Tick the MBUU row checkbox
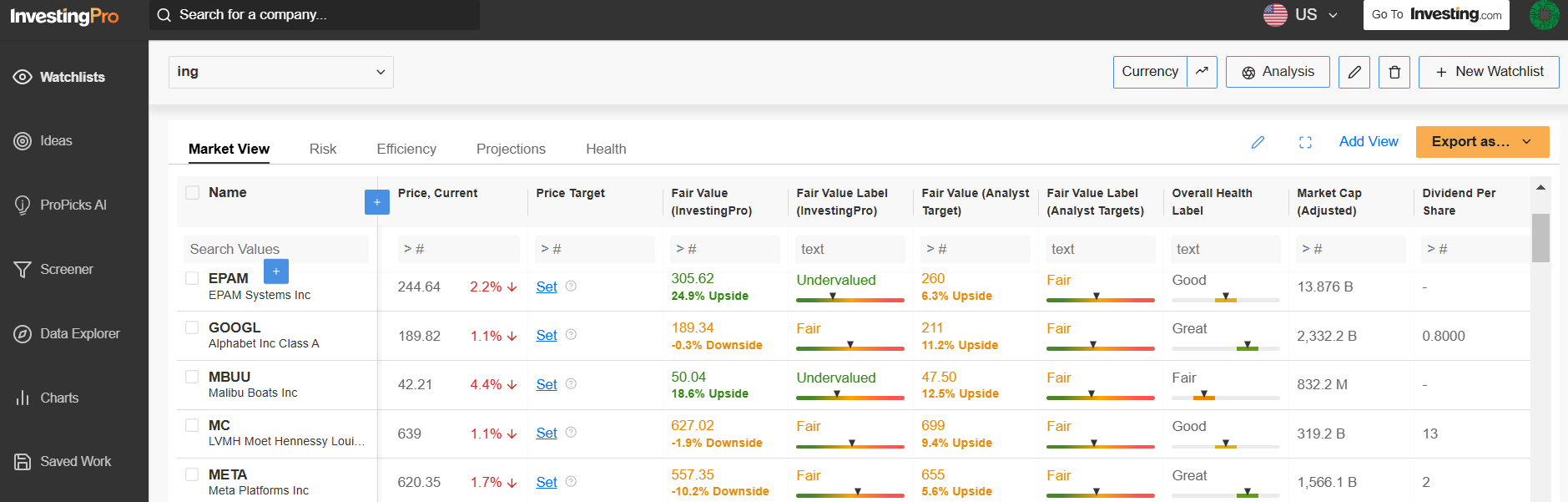The image size is (1568, 502). tap(193, 377)
